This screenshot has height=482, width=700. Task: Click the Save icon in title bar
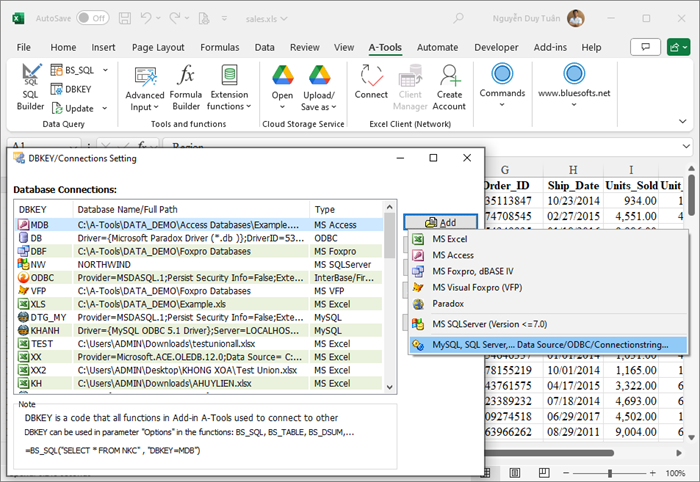[x=125, y=18]
